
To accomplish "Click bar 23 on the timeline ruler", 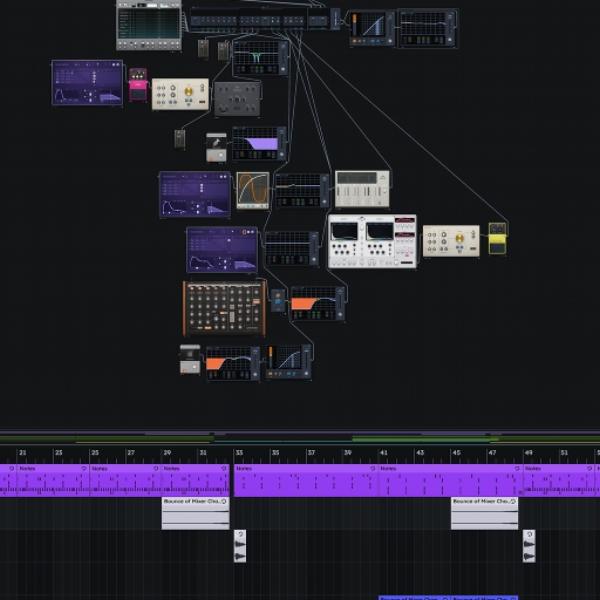I will (58, 453).
